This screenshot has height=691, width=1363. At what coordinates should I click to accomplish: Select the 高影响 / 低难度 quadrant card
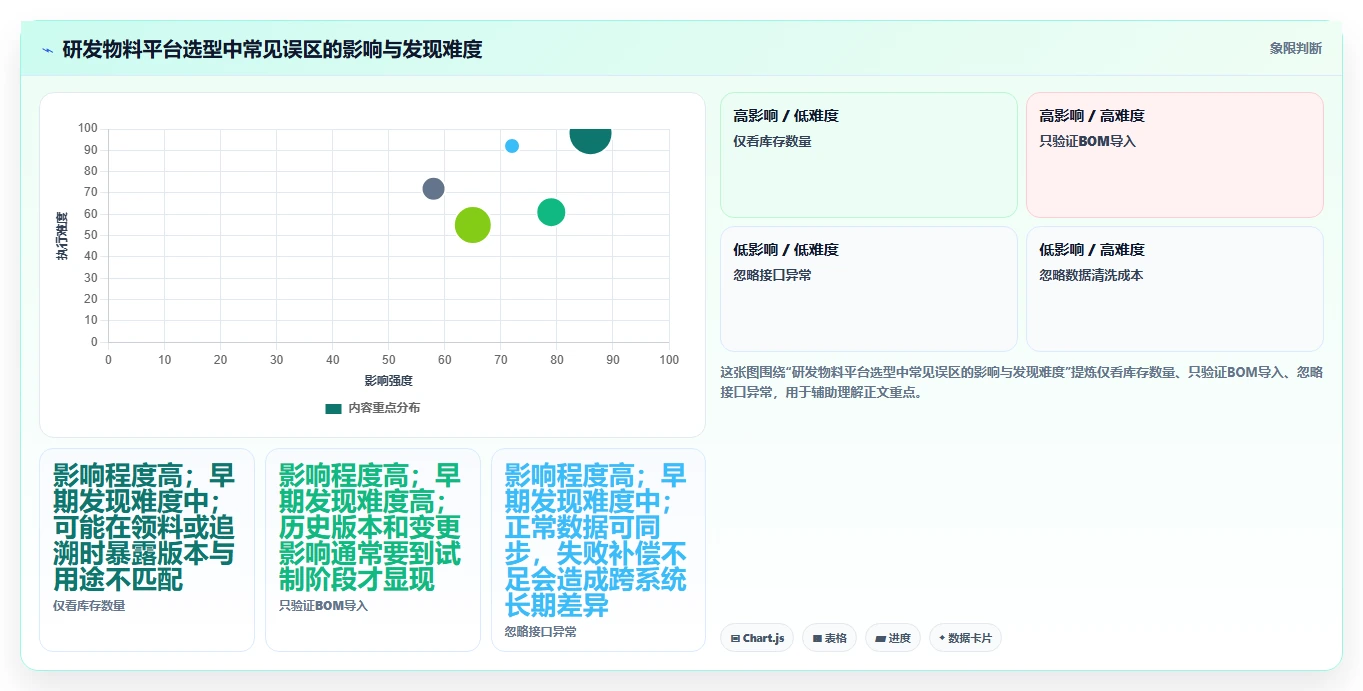(868, 155)
